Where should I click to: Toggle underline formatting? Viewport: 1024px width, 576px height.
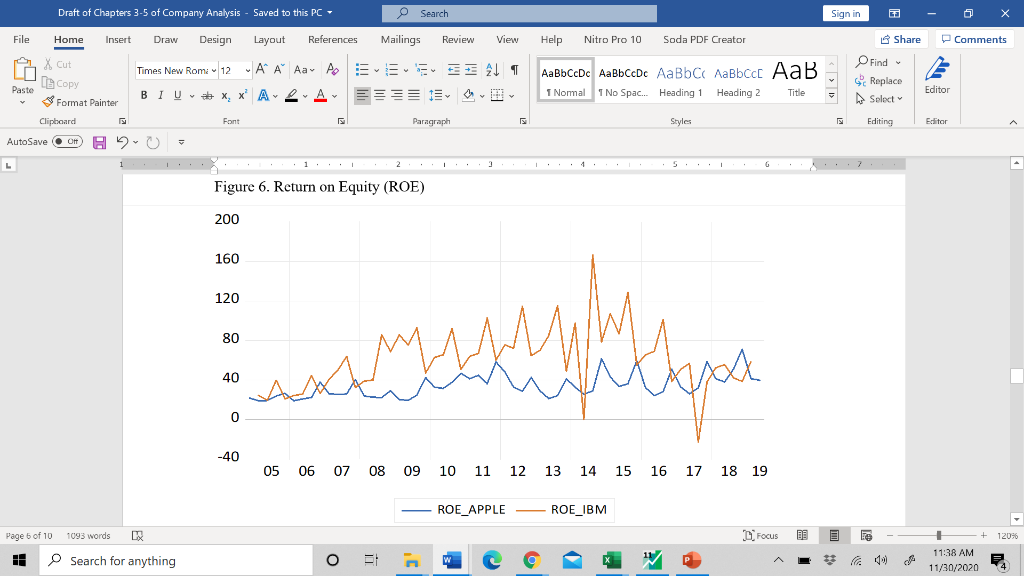176,94
